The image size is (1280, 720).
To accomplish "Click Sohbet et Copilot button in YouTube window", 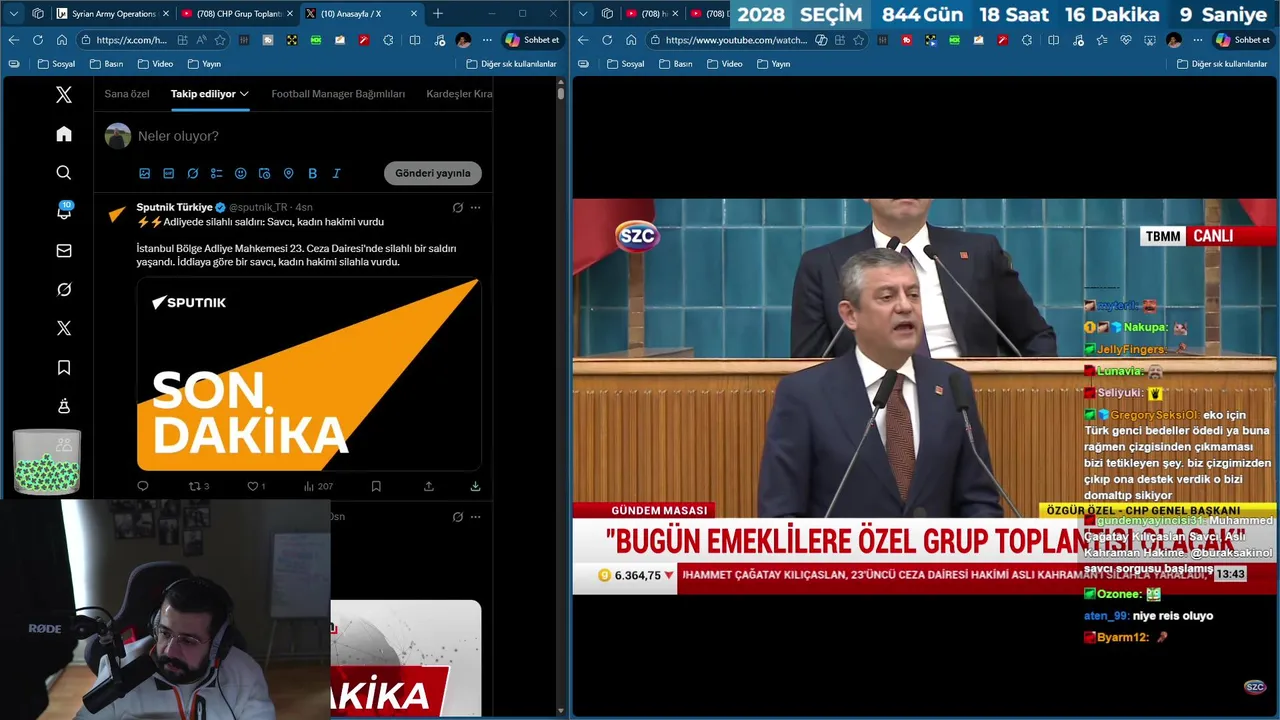I will [x=1242, y=40].
